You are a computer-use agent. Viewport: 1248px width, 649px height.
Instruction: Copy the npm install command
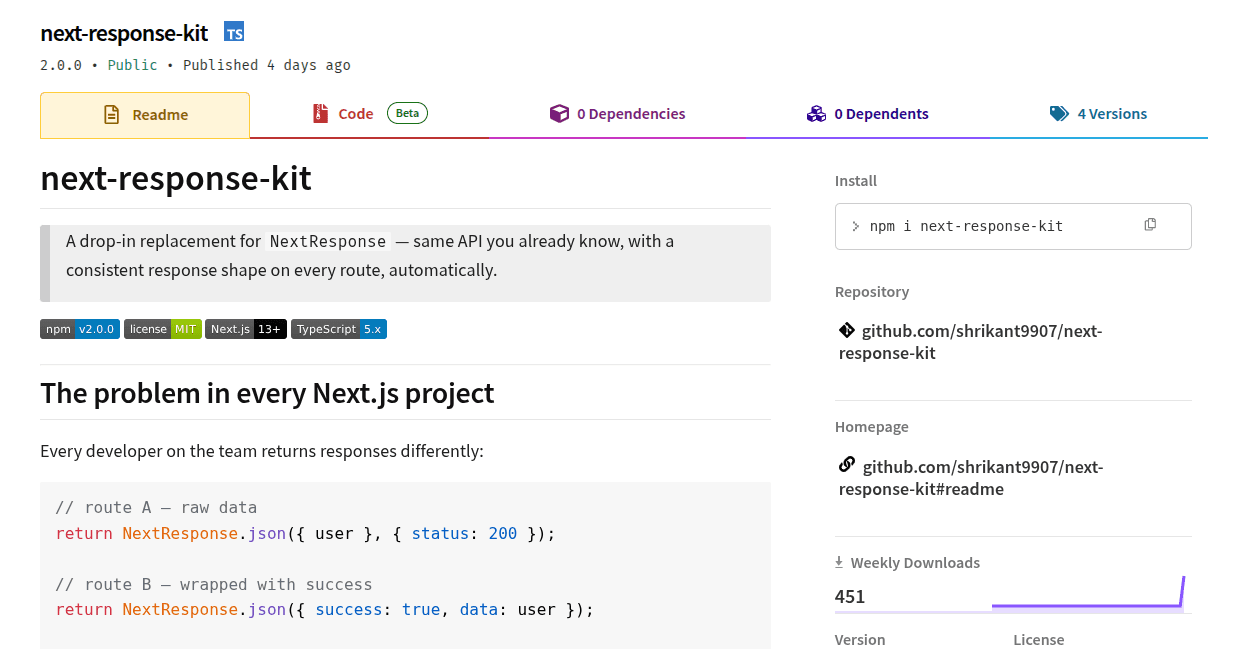(x=1150, y=225)
